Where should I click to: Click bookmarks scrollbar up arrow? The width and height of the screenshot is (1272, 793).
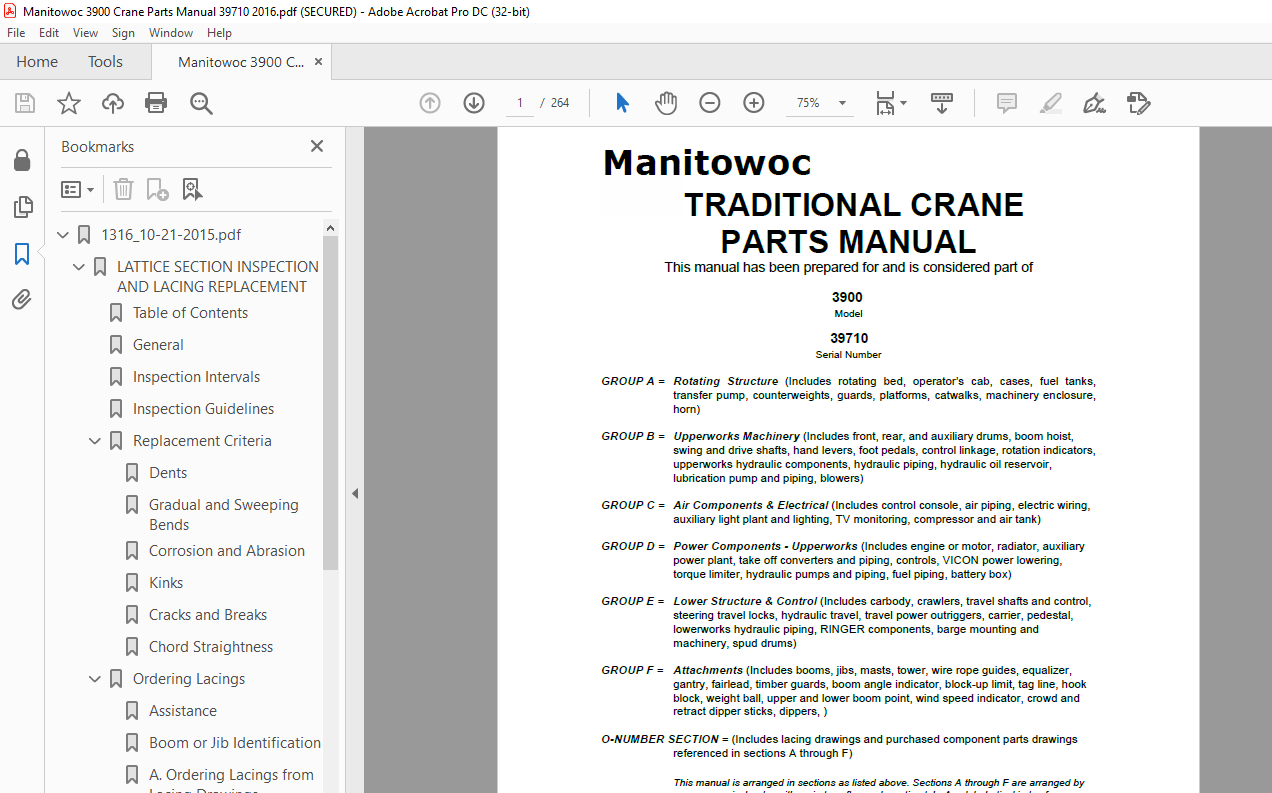tap(331, 228)
